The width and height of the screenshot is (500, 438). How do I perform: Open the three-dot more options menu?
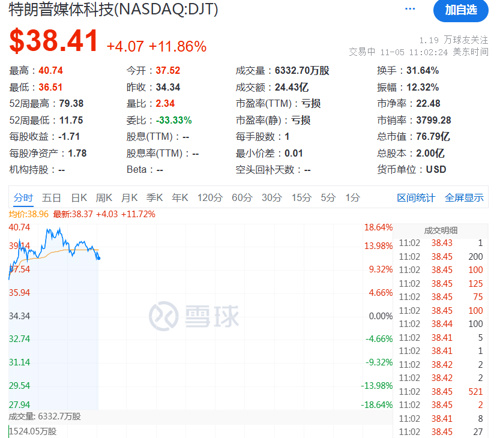tap(410, 9)
